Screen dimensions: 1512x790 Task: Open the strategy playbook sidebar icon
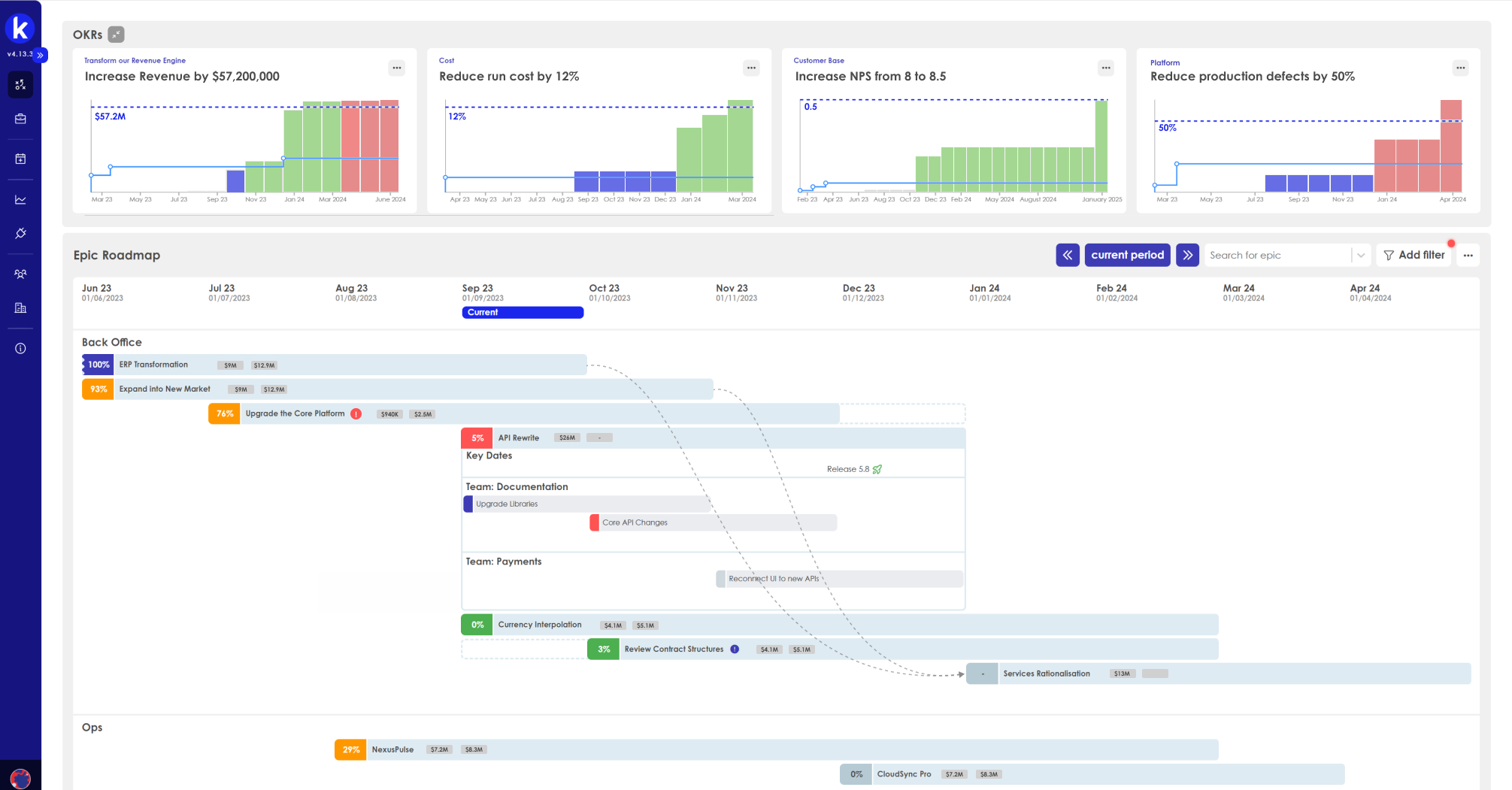click(20, 85)
